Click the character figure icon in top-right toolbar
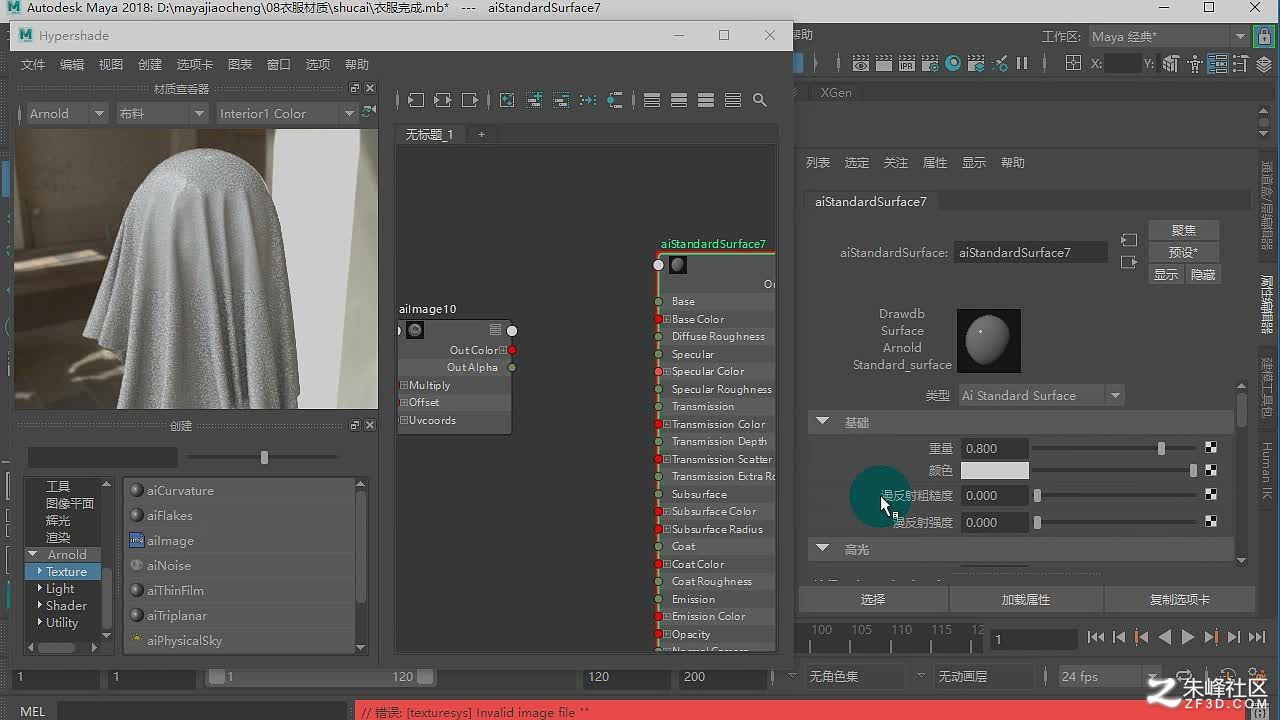Image resolution: width=1280 pixels, height=720 pixels. click(x=1194, y=63)
